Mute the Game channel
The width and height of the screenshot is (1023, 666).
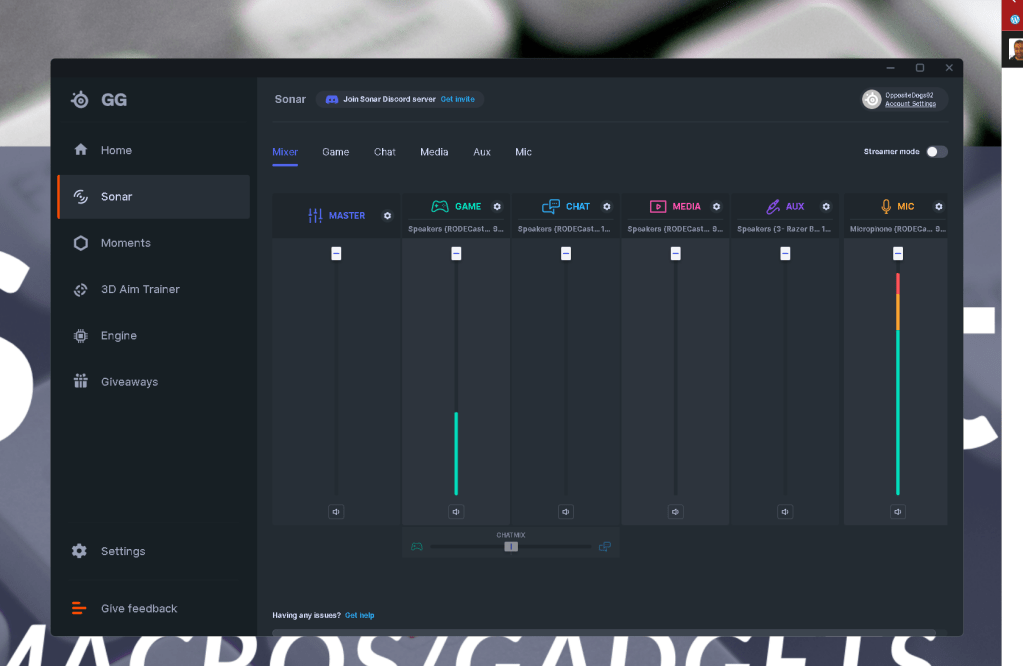click(x=456, y=512)
